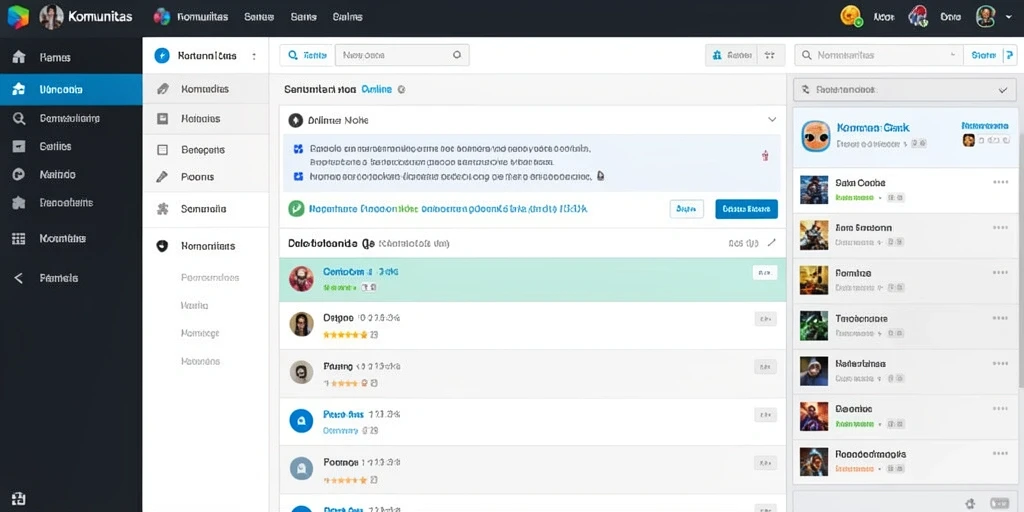1024x512 pixels.
Task: Click the magnifier icon in the dark left sidebar
Action: 19,118
